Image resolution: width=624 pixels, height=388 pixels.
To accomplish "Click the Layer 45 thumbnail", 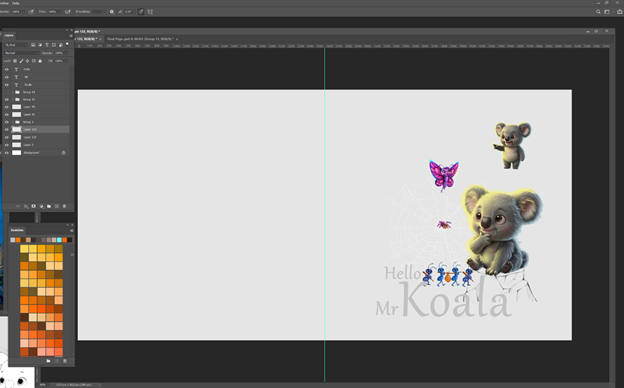I will [x=17, y=115].
